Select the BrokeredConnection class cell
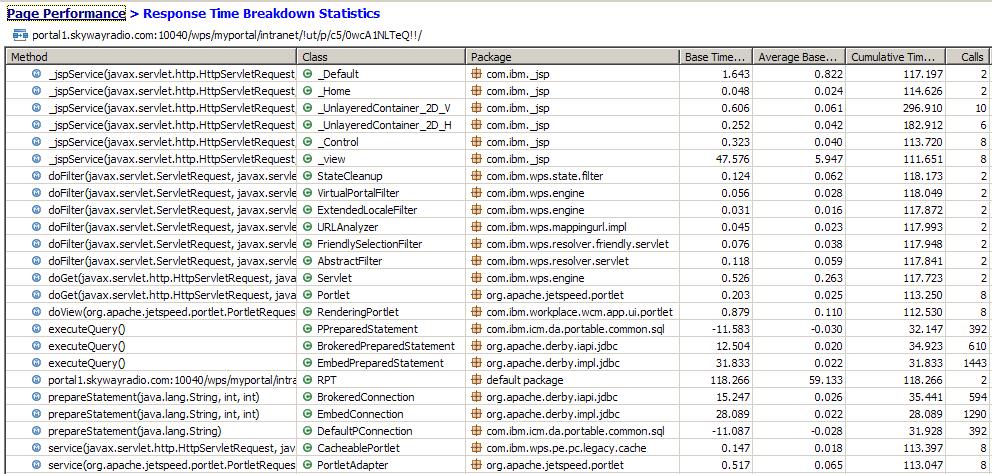Screen dimensions: 992x474 coord(381,397)
